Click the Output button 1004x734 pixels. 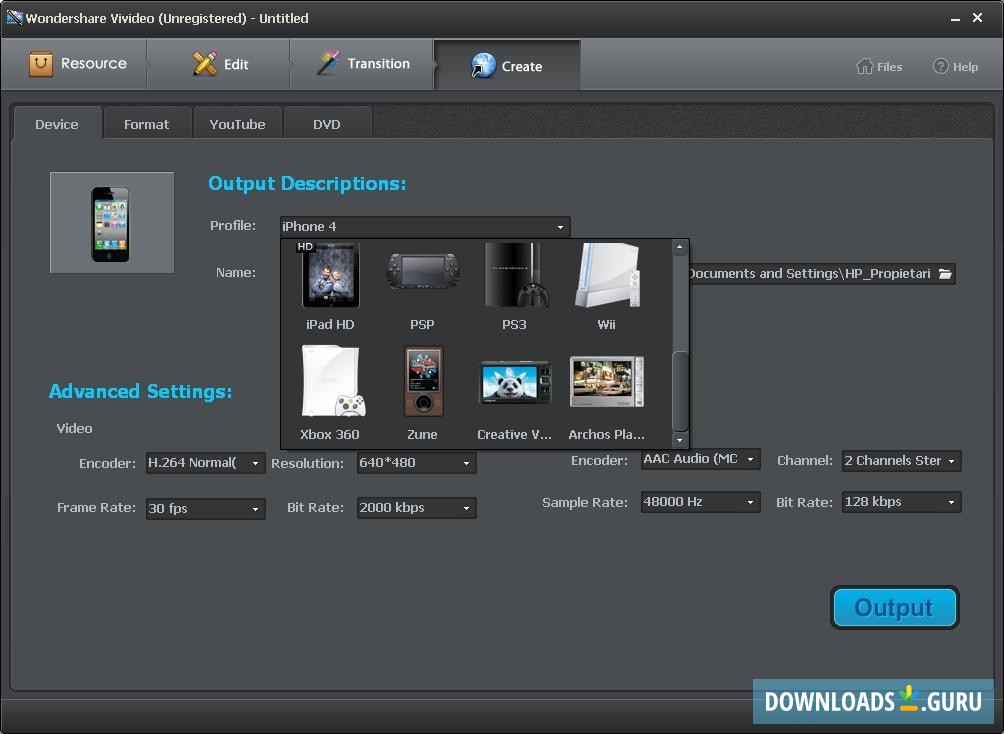tap(893, 607)
